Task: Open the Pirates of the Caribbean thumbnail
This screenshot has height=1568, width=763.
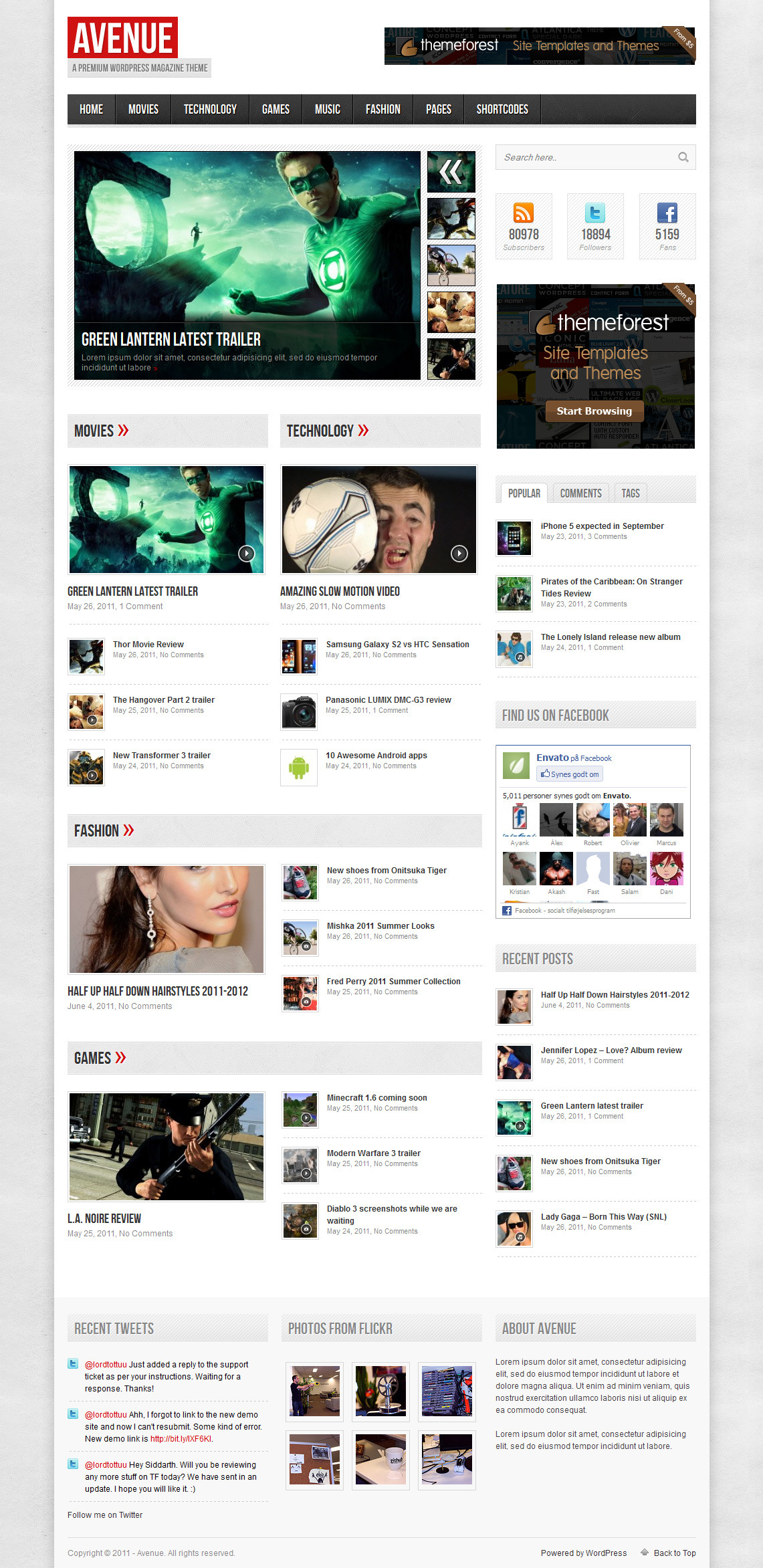Action: 514,594
